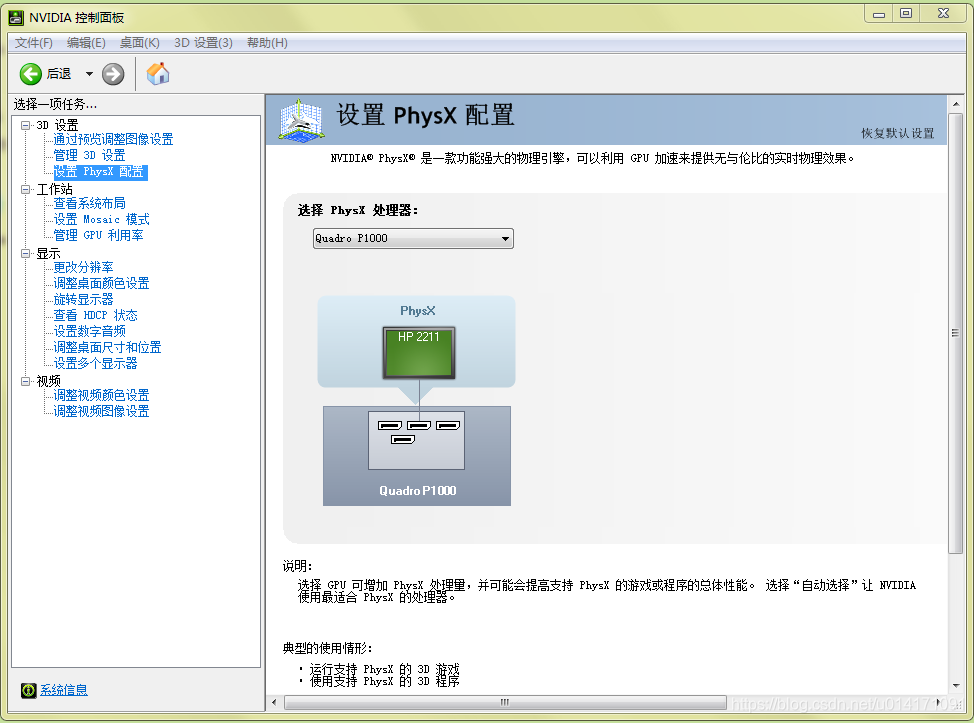Select the HP 2211 monitor icon
The height and width of the screenshot is (723, 974).
pyautogui.click(x=419, y=353)
